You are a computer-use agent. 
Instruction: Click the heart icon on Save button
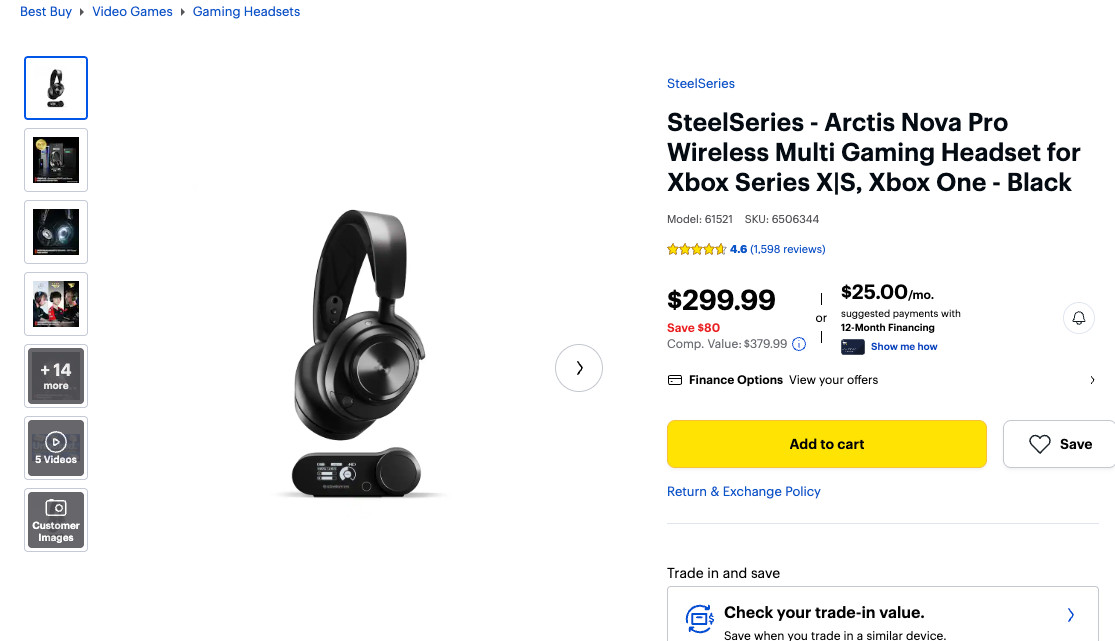(x=1040, y=444)
